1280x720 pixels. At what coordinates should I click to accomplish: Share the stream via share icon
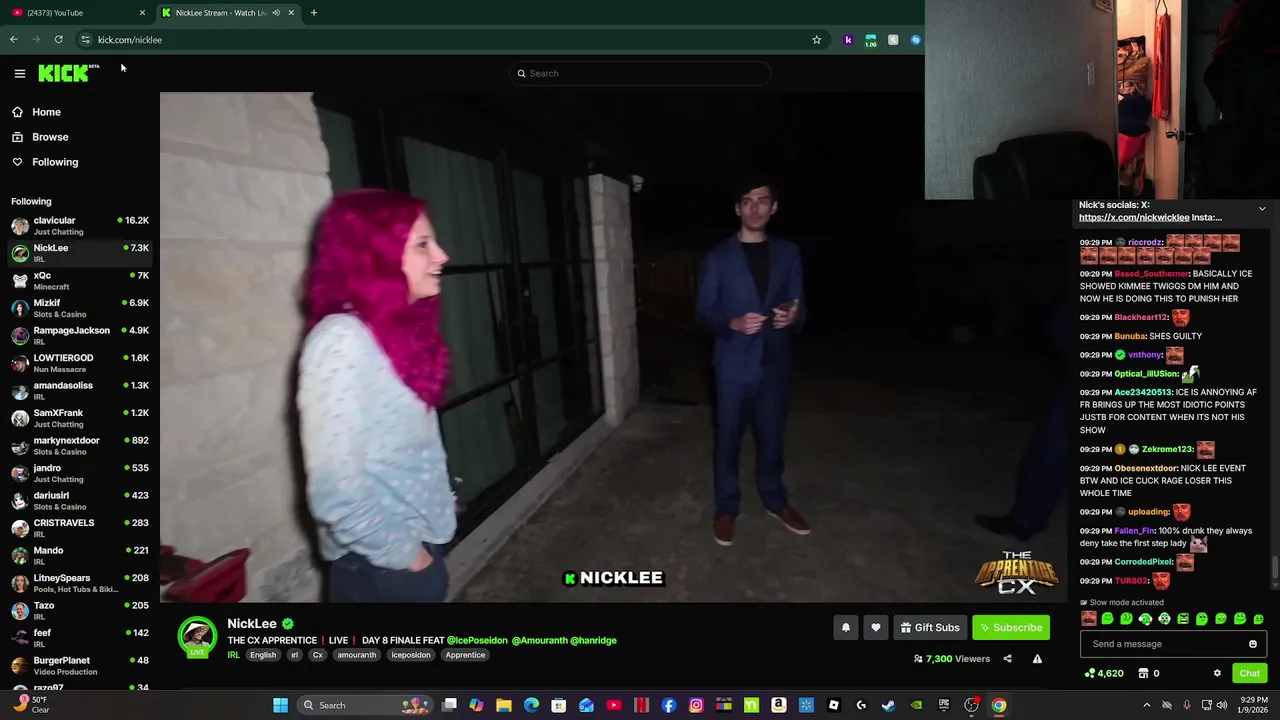pyautogui.click(x=1007, y=659)
